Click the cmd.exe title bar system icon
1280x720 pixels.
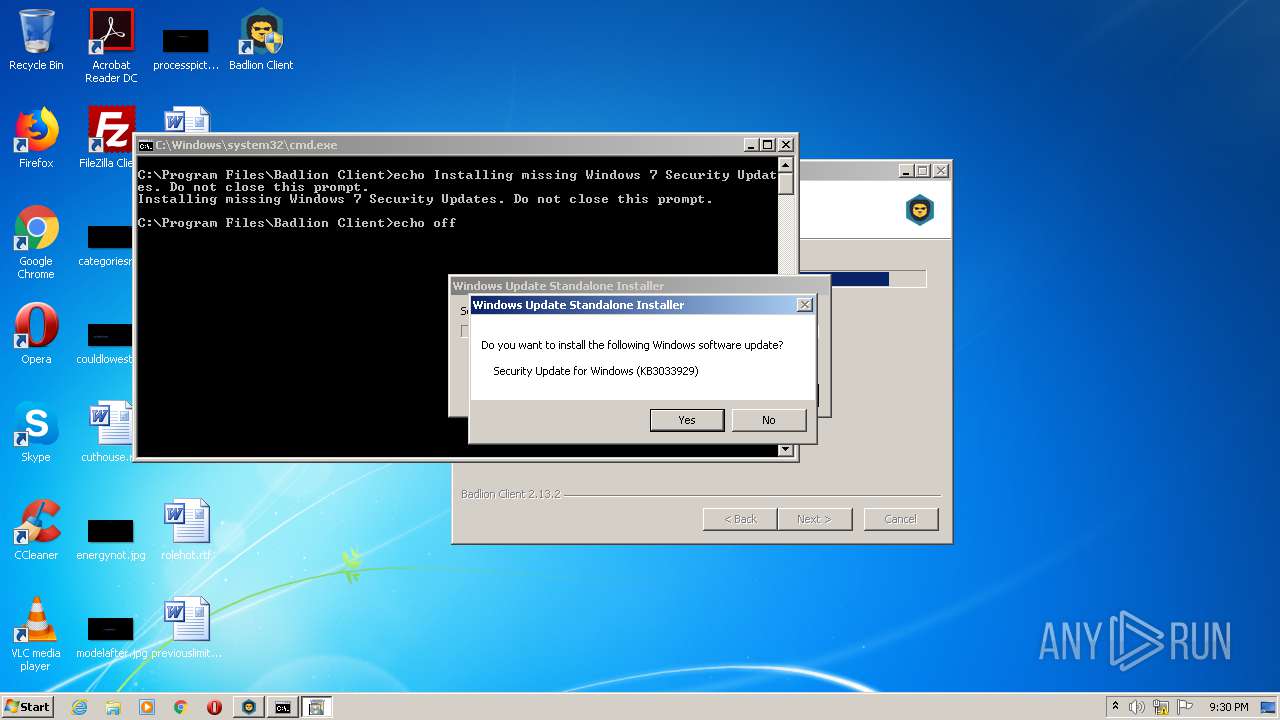click(x=145, y=145)
